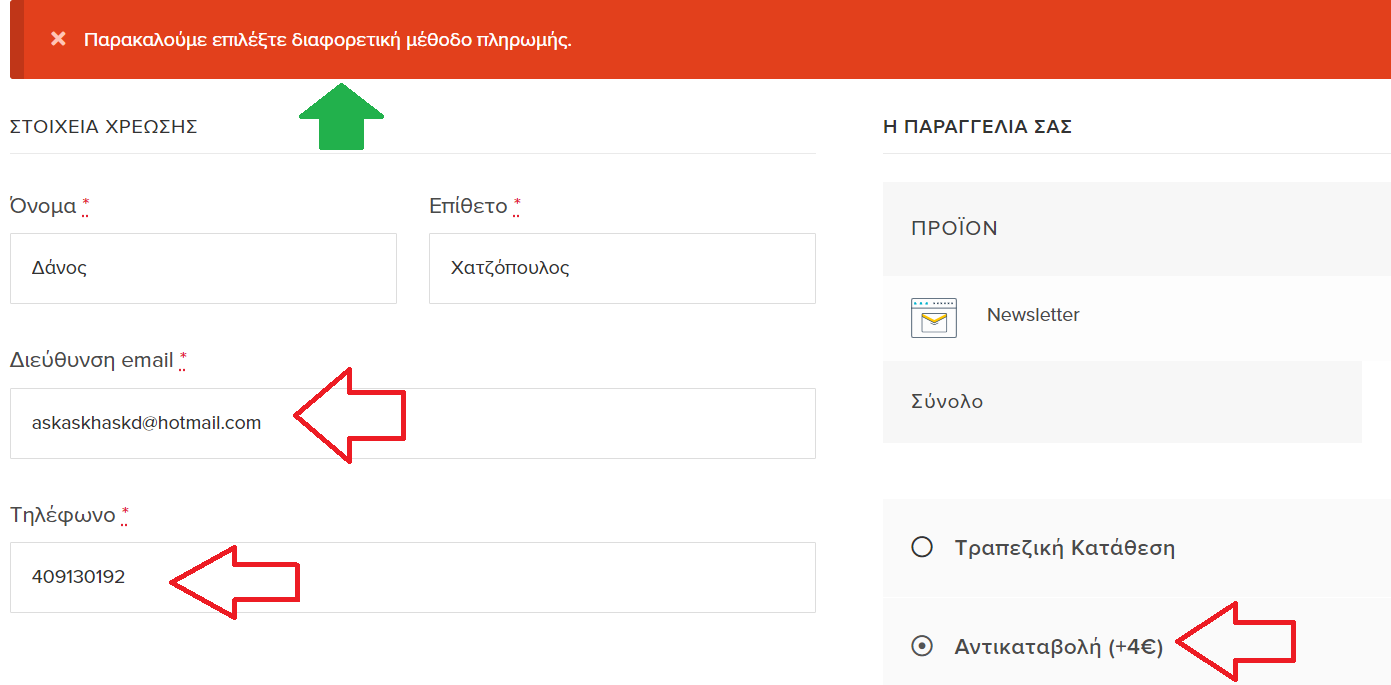Click red arrow pointing at email field
Screen dimensions: 1391x685
352,415
